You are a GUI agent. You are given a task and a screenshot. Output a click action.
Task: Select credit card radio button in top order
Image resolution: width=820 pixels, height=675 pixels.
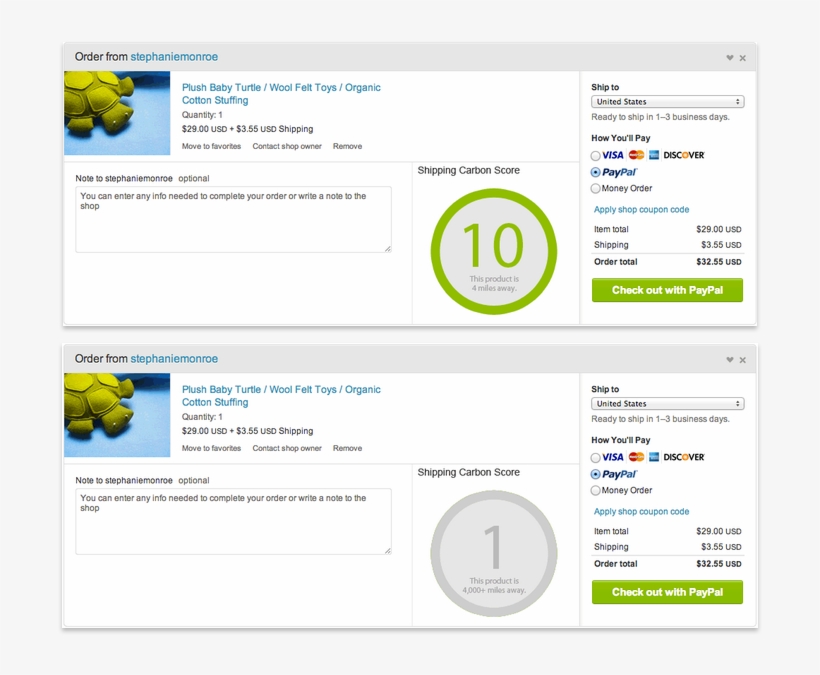pyautogui.click(x=595, y=156)
